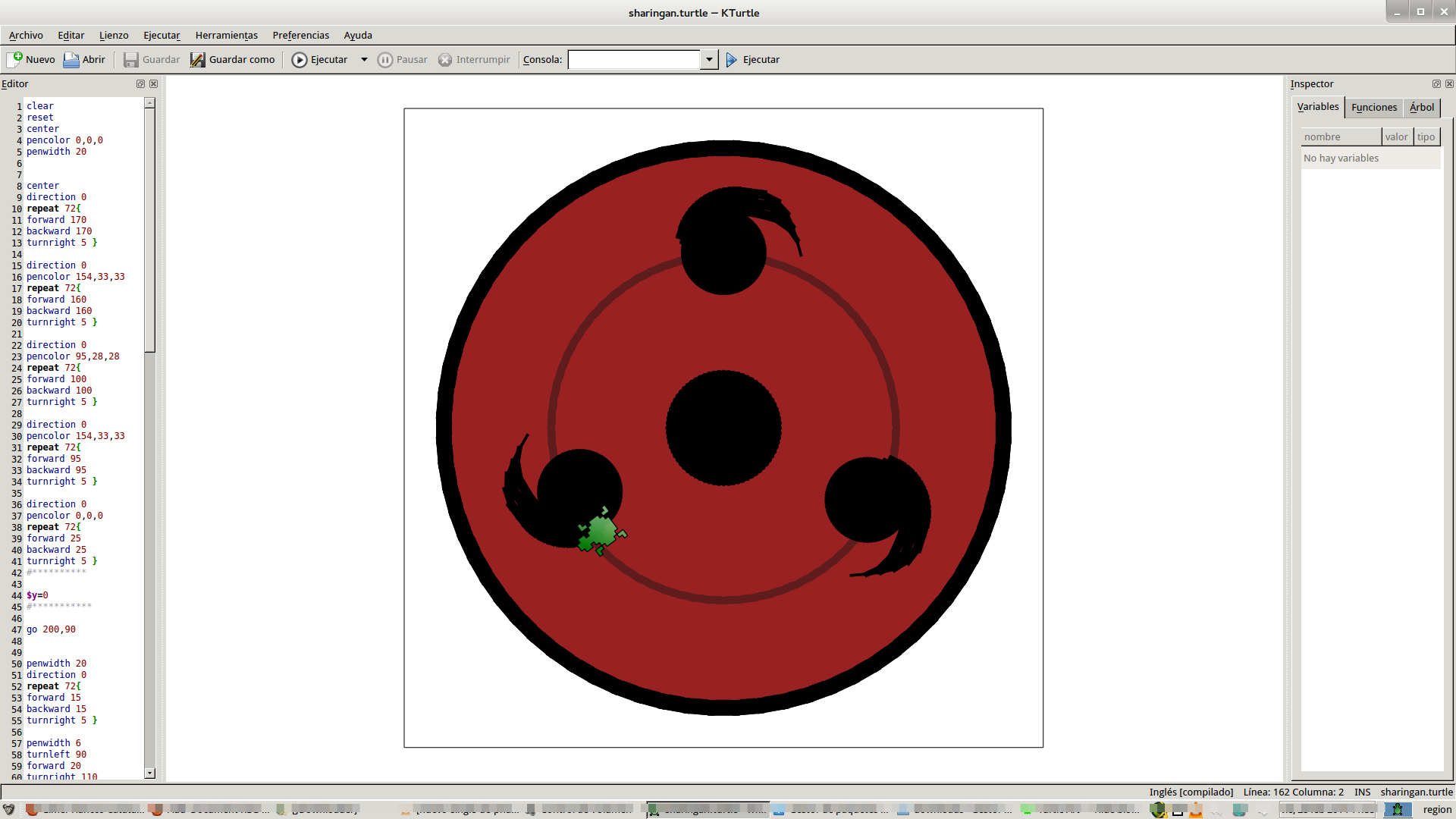Open the Ejecutar menu
This screenshot has height=819, width=1456.
(x=162, y=35)
